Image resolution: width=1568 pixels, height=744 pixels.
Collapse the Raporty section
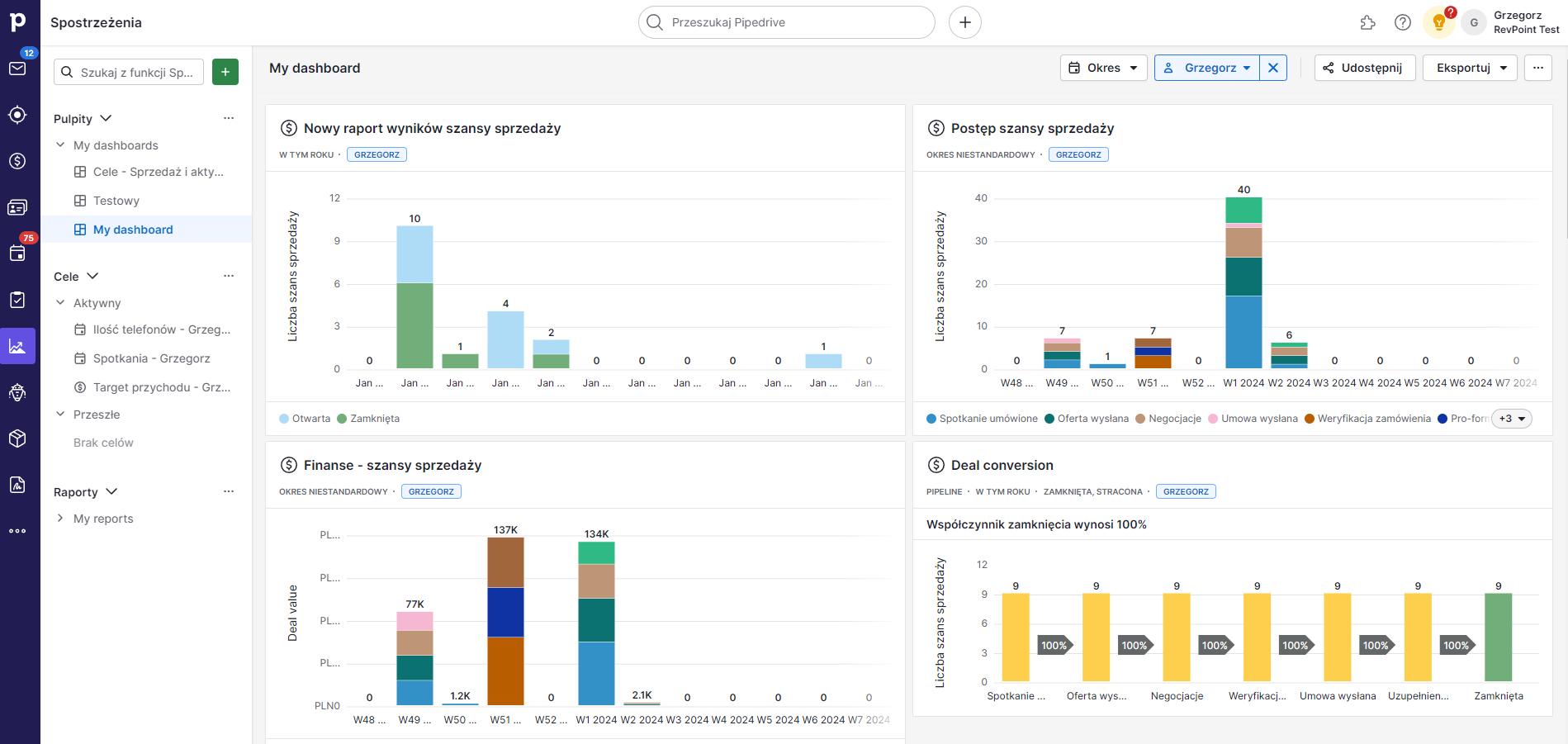(111, 491)
